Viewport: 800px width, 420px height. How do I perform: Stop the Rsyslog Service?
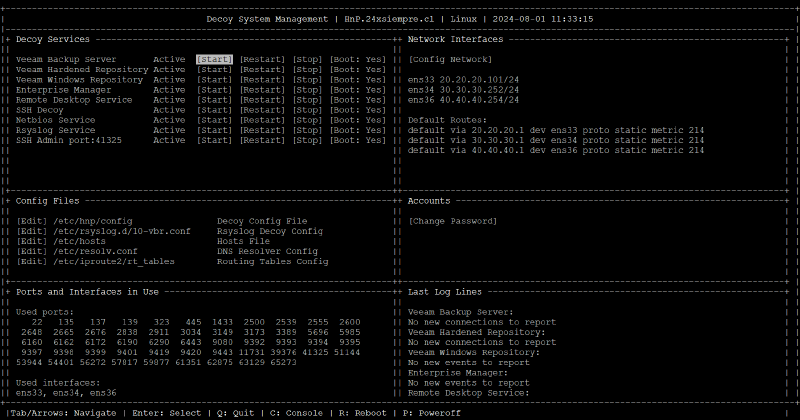307,130
